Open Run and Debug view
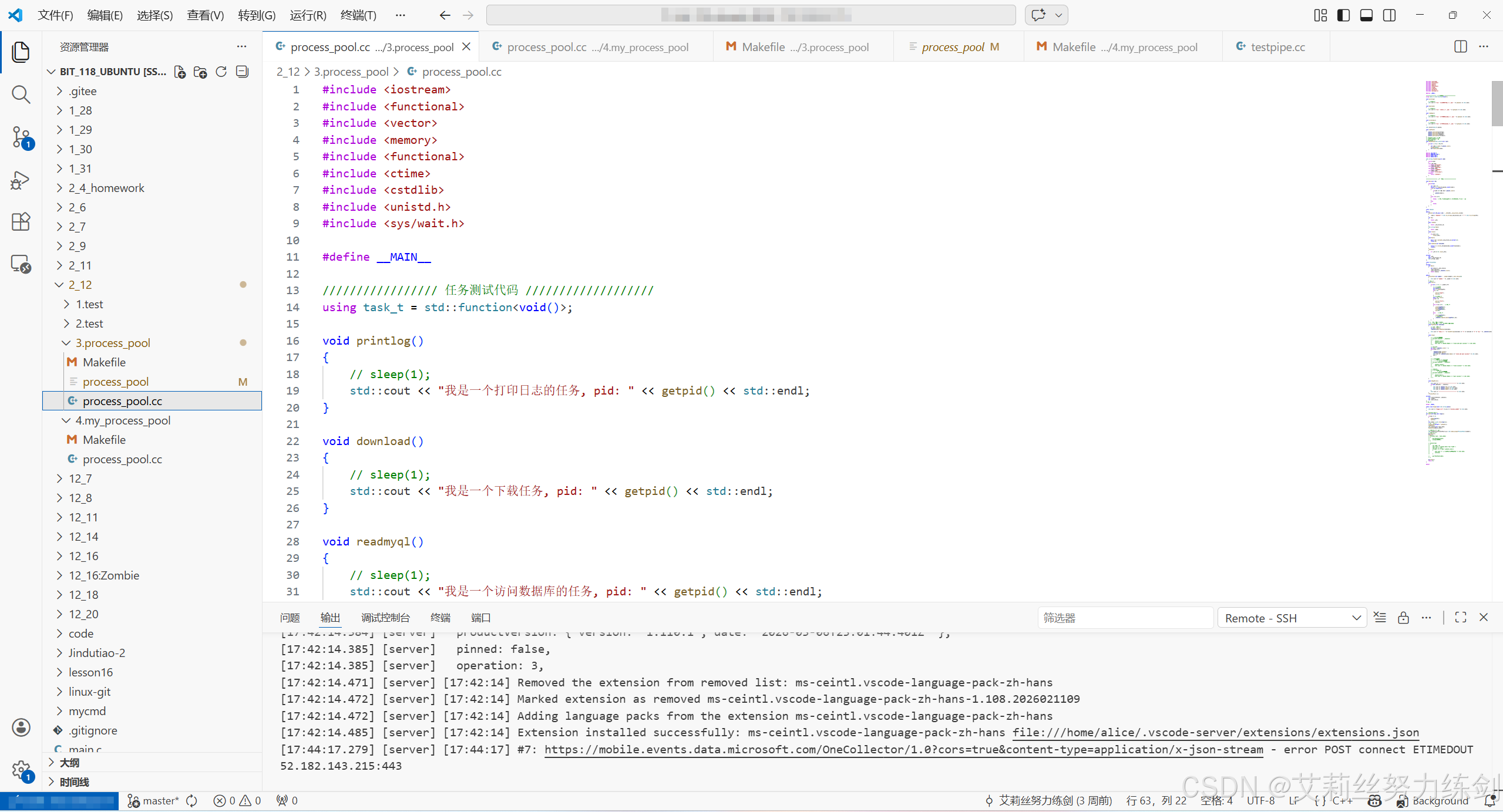Image resolution: width=1503 pixels, height=812 pixels. 21,180
